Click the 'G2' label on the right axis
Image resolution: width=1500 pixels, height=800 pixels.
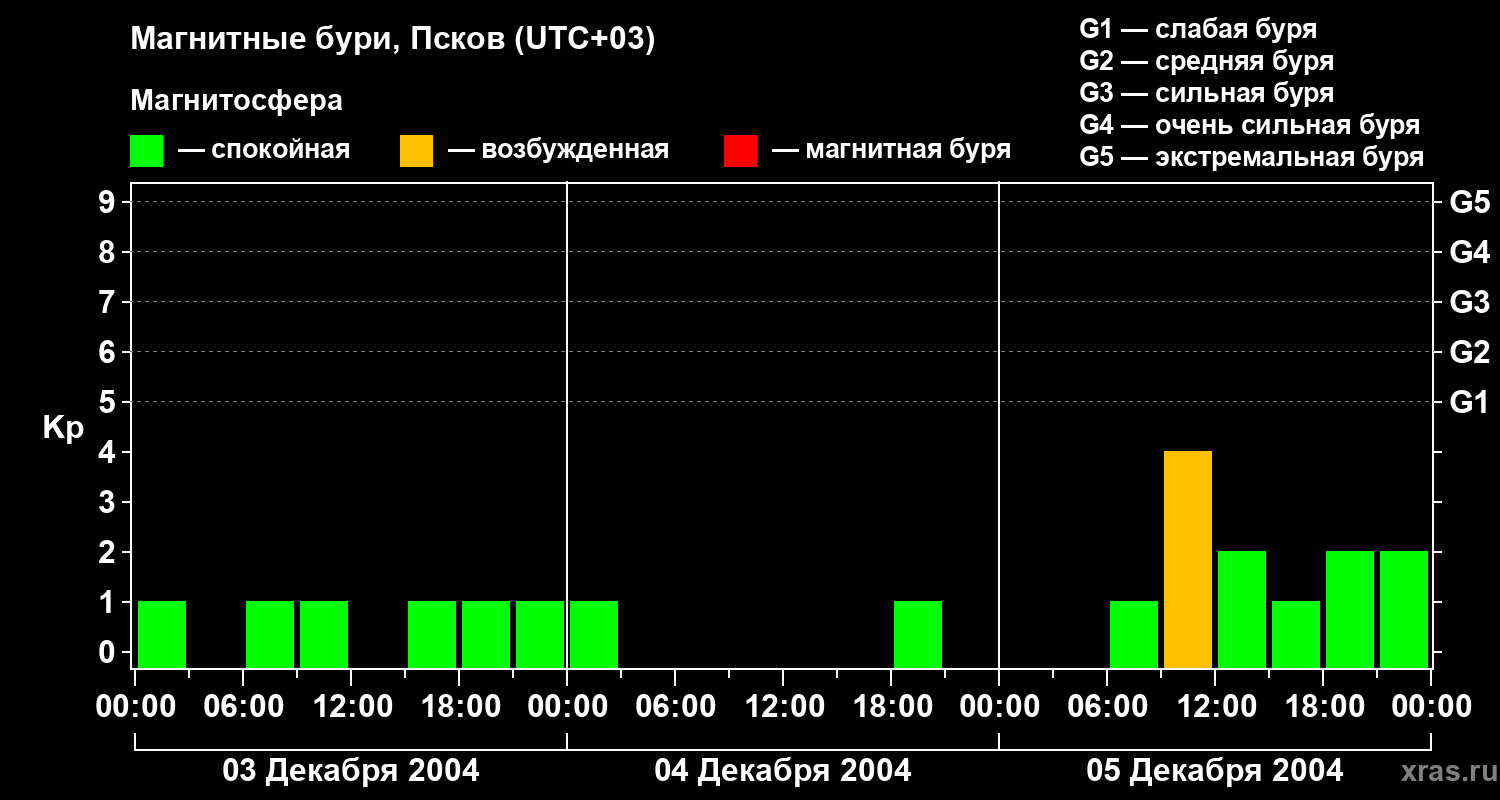[1470, 352]
